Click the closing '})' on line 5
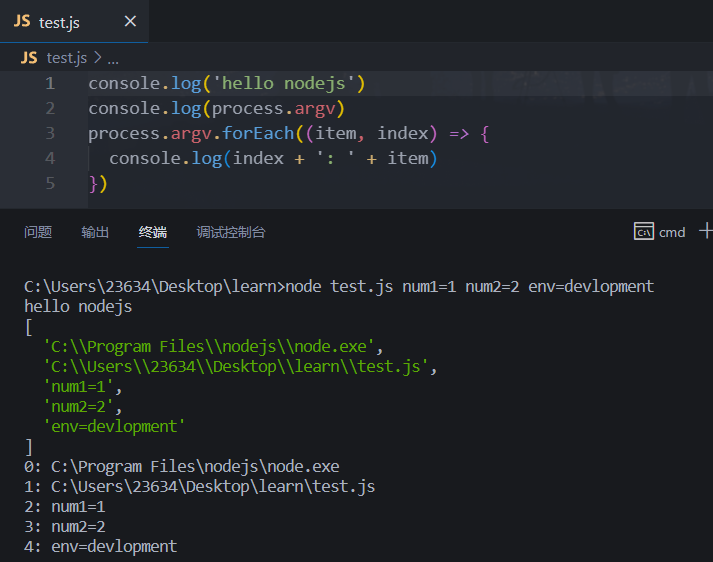Image resolution: width=713 pixels, height=562 pixels. [x=98, y=184]
